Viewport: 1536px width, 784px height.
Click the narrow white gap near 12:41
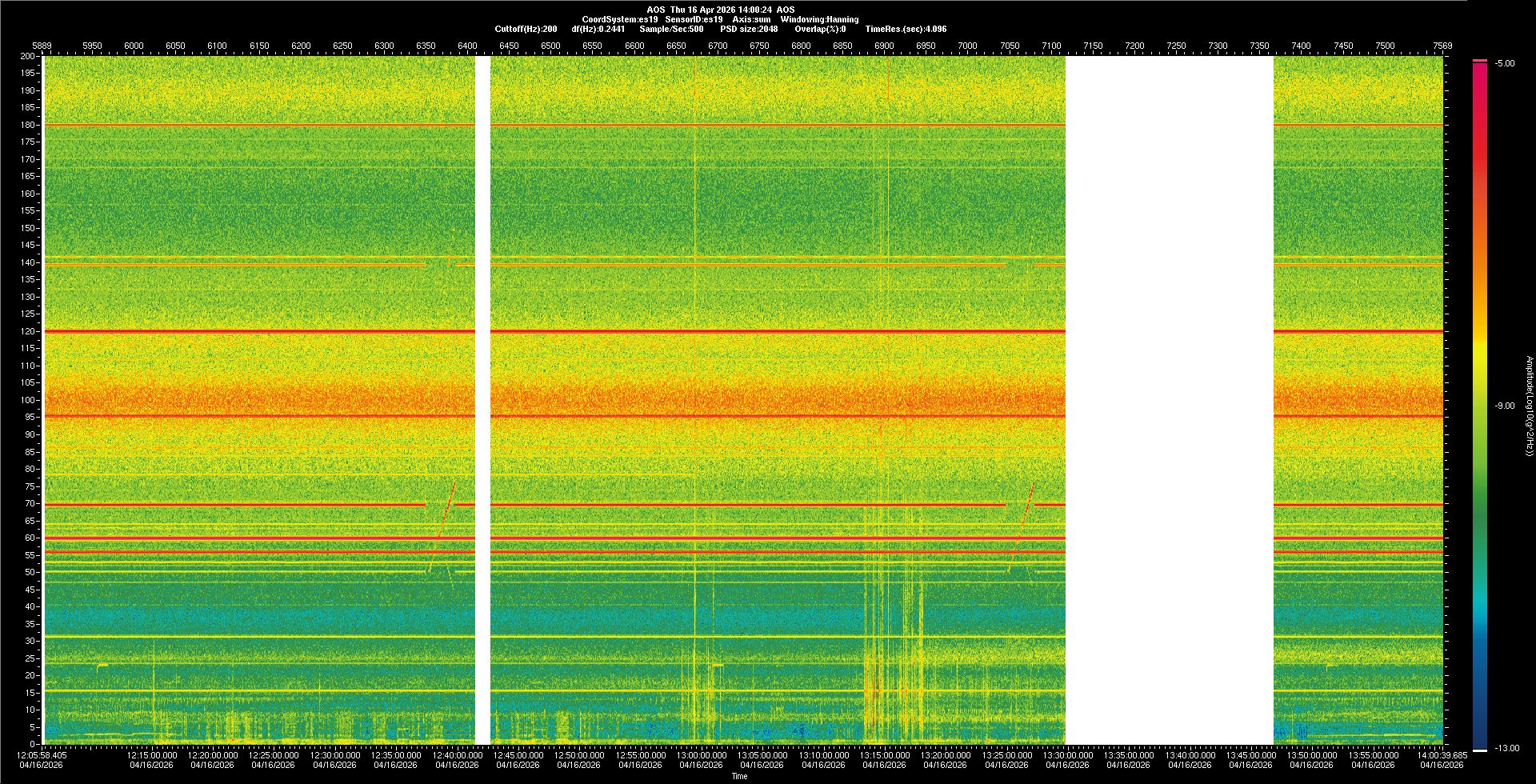[x=482, y=400]
